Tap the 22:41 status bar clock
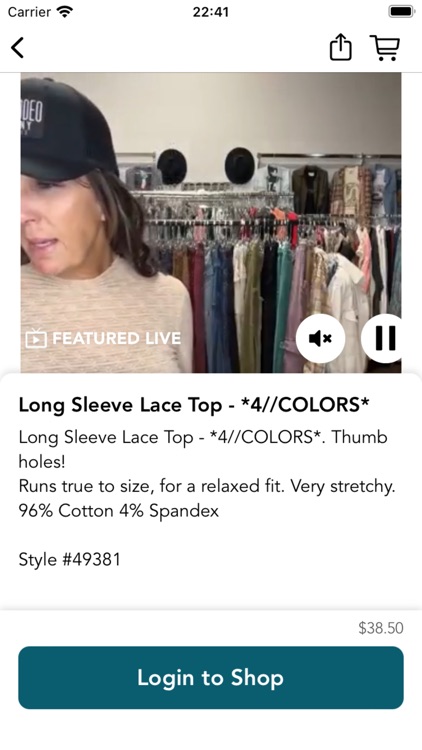 (211, 11)
